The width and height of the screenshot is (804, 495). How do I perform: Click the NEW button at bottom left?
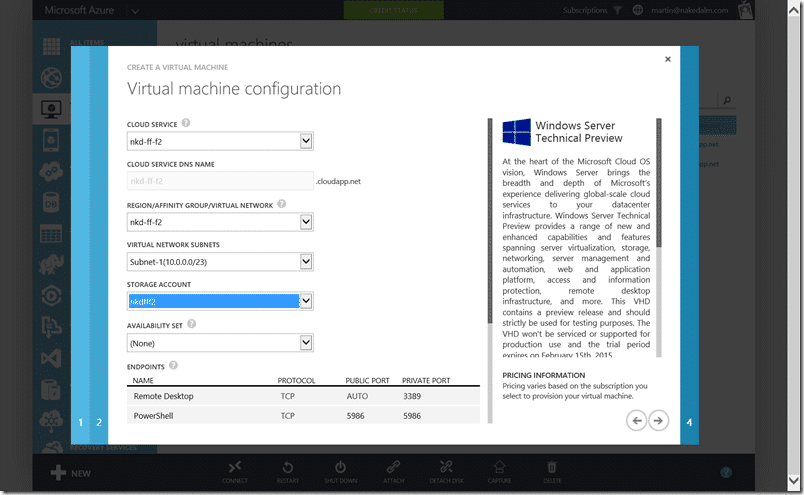[x=71, y=473]
